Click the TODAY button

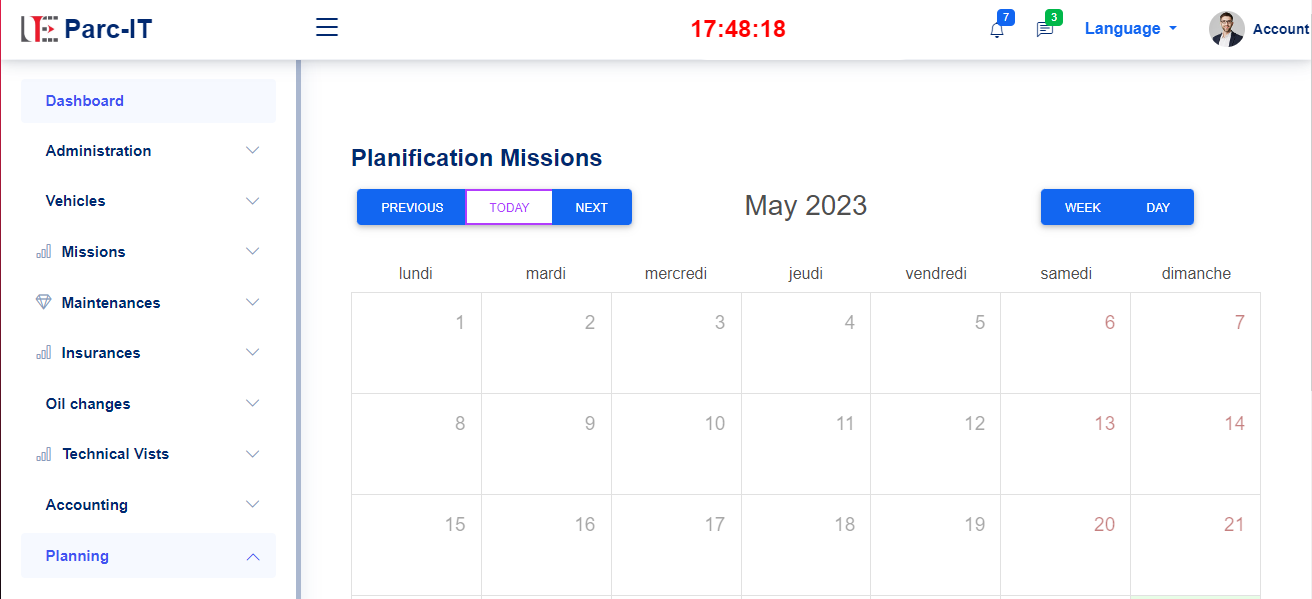pos(509,207)
